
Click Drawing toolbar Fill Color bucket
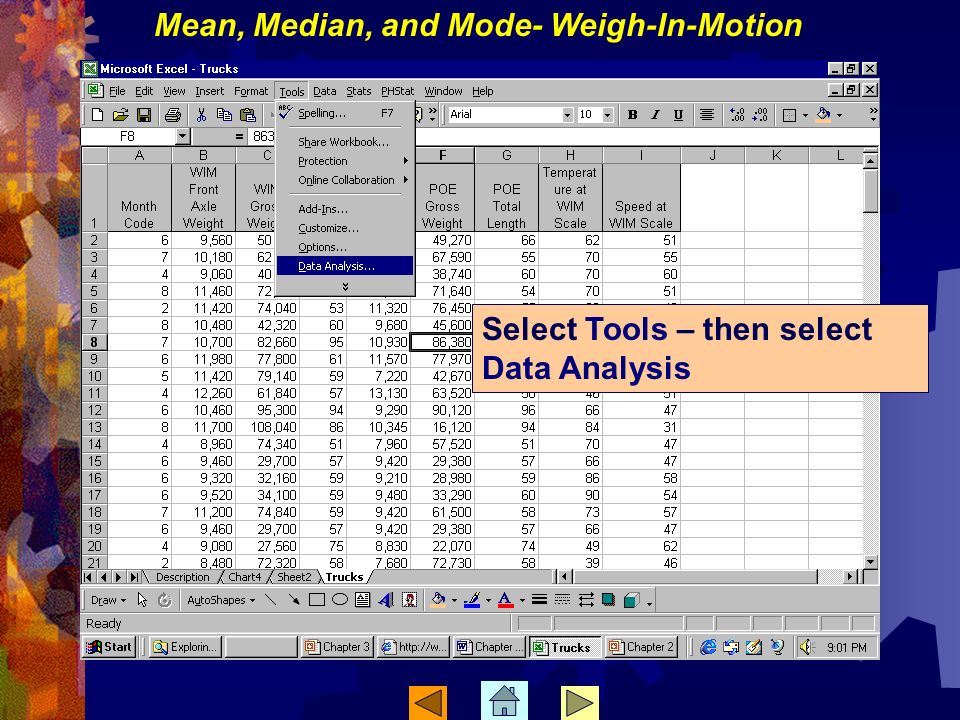point(438,600)
